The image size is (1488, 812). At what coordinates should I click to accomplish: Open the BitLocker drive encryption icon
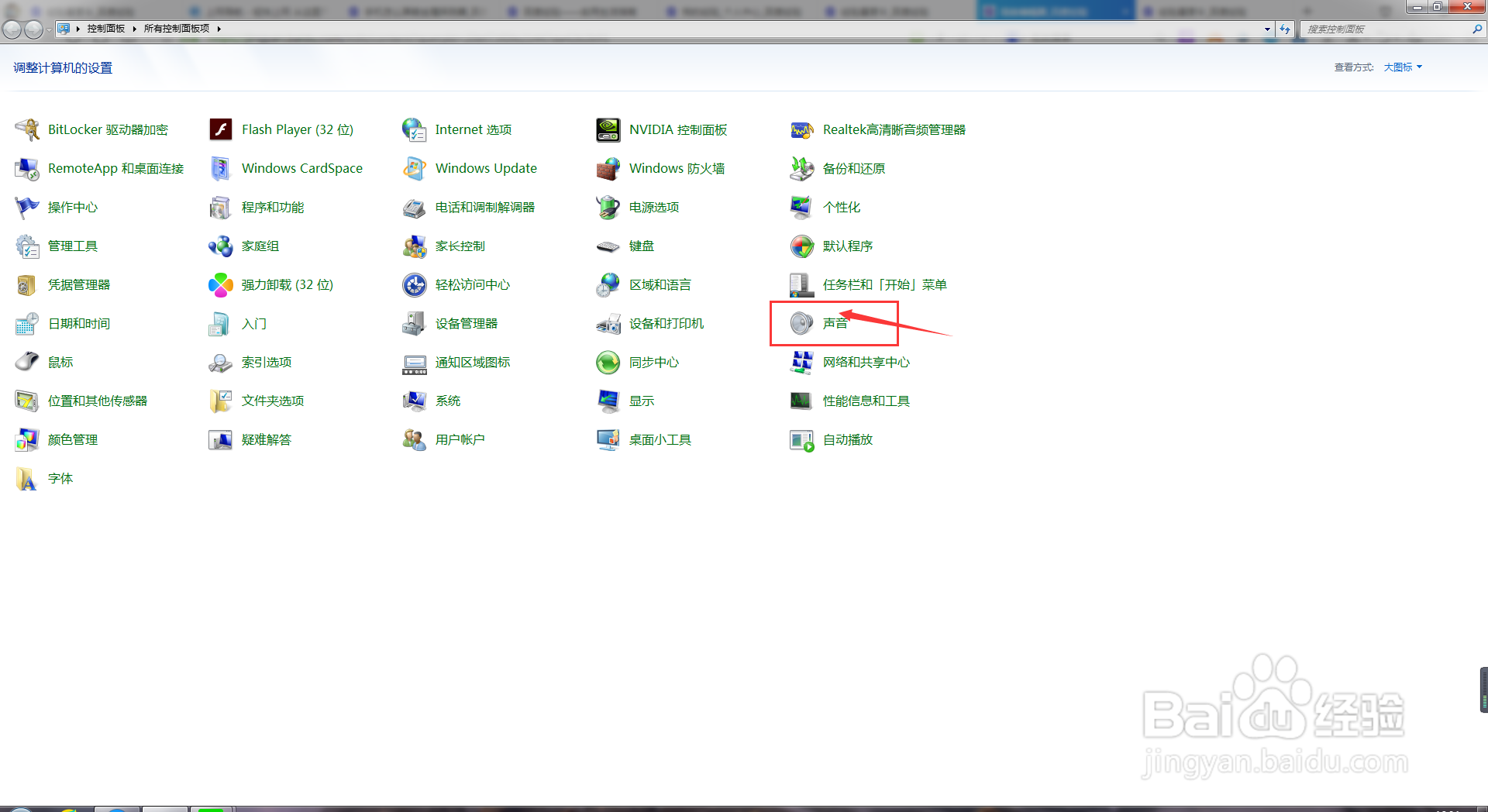(27, 129)
